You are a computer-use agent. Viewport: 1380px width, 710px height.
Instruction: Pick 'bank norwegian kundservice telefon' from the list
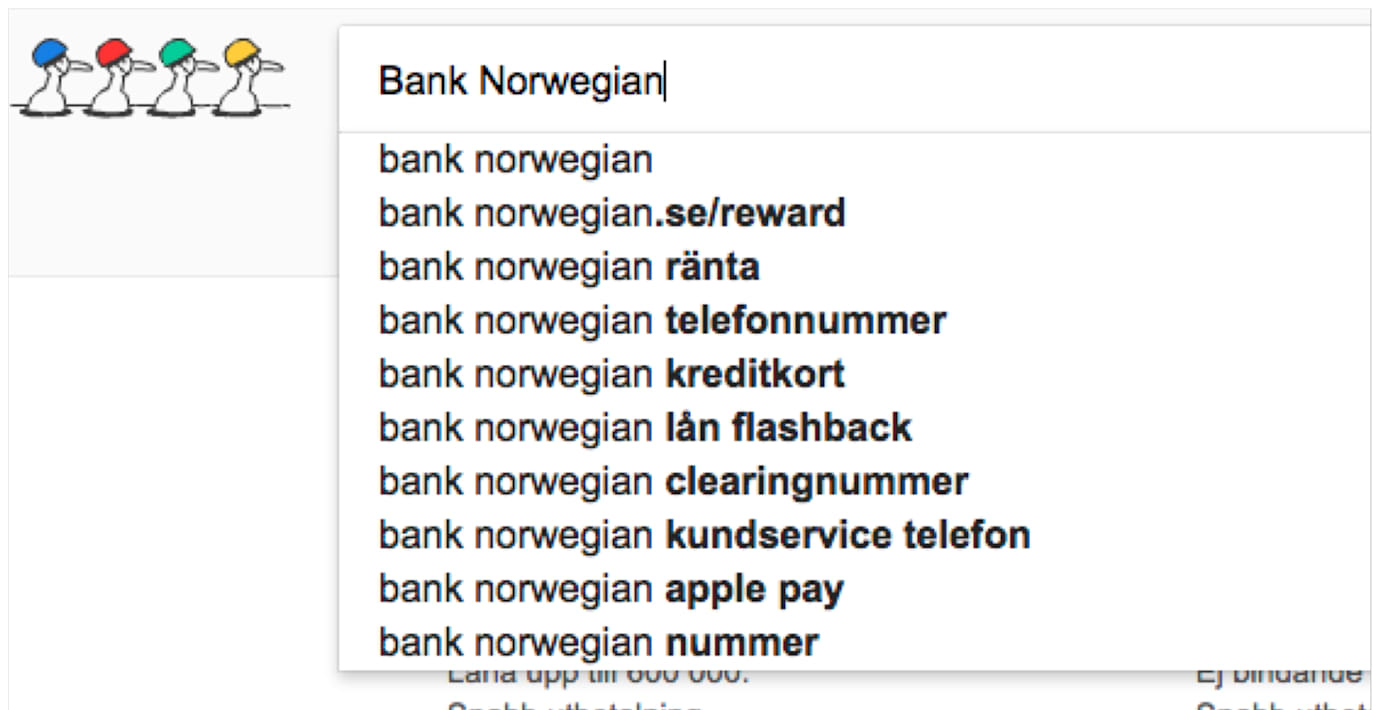tap(703, 535)
